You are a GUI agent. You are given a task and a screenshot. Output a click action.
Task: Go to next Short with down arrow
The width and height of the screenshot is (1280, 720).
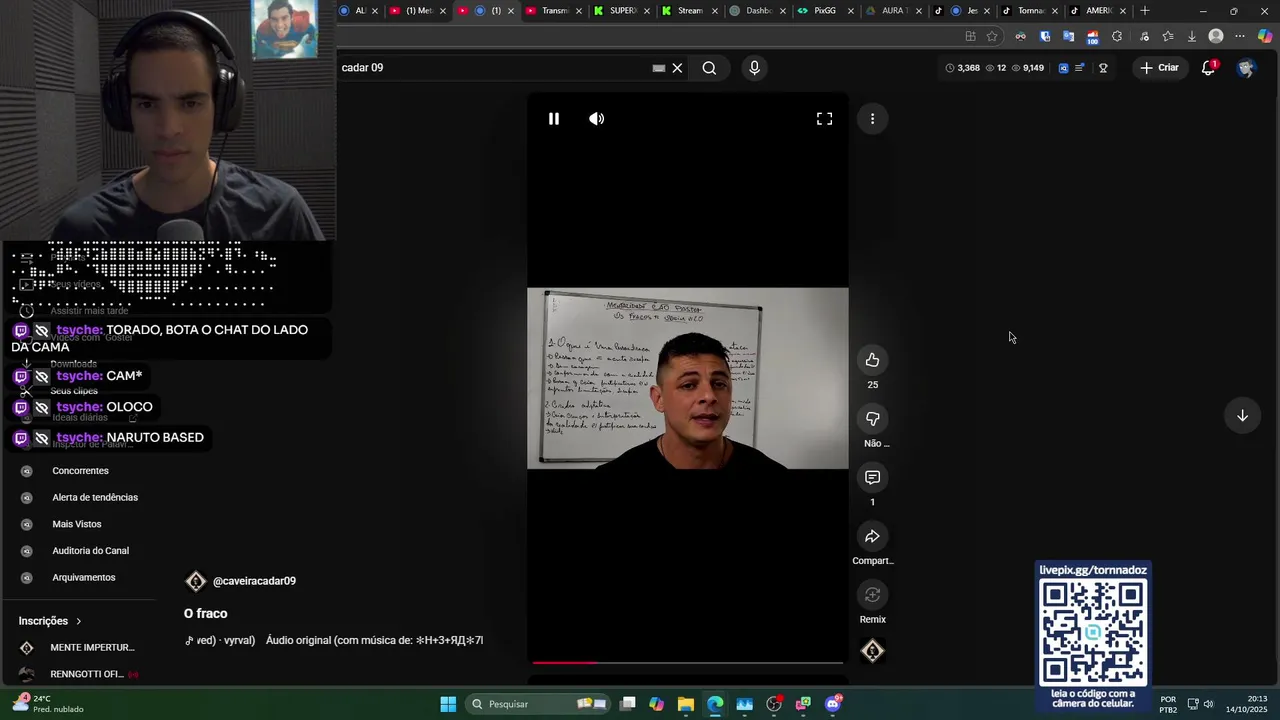1242,416
